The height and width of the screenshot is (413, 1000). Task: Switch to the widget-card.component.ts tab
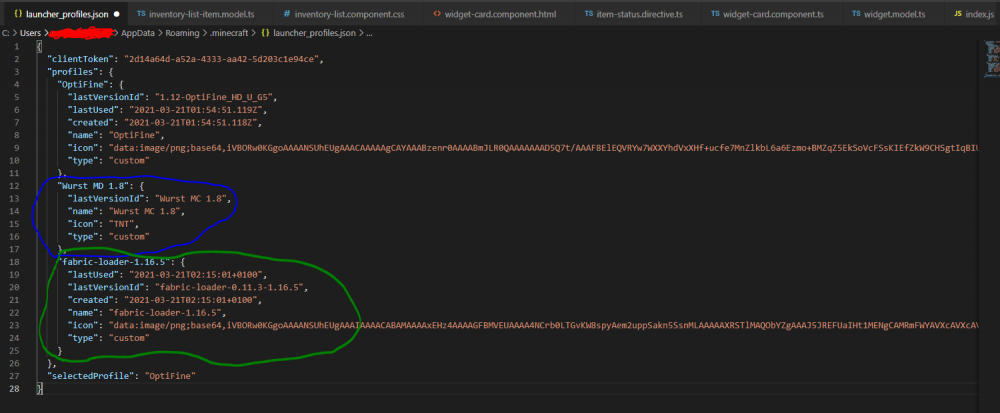(769, 15)
